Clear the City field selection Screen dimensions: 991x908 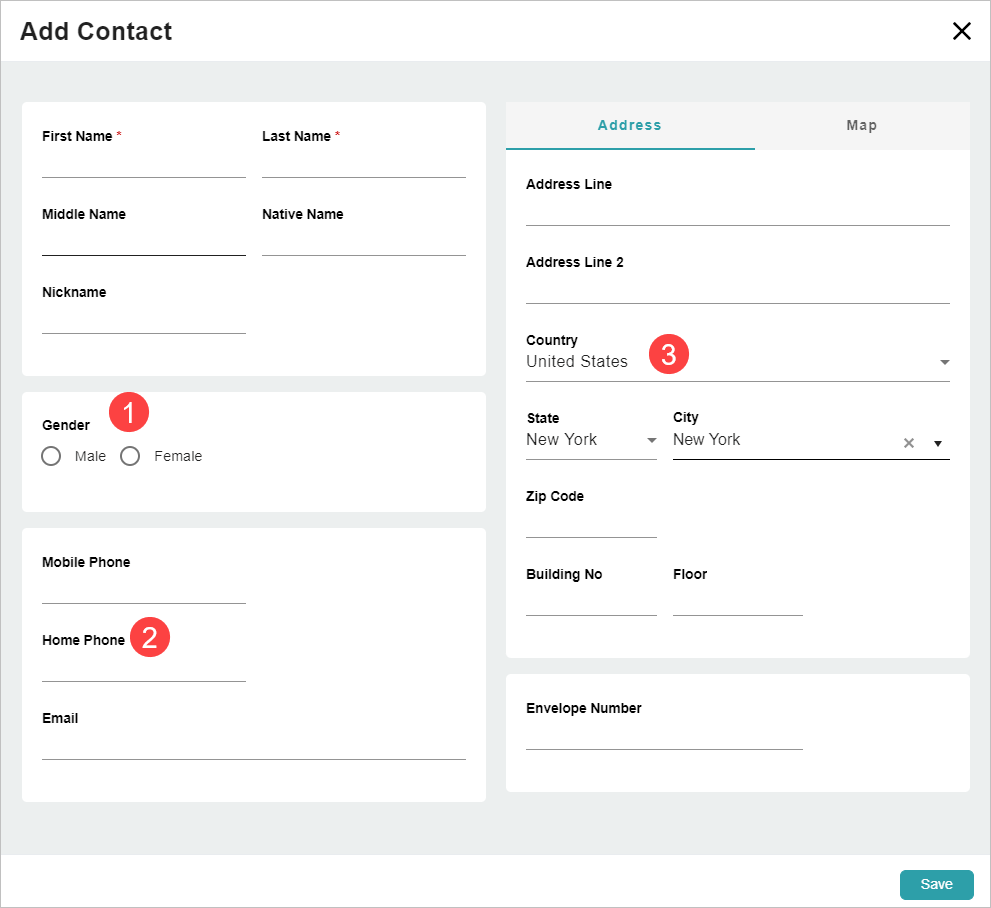coord(909,443)
